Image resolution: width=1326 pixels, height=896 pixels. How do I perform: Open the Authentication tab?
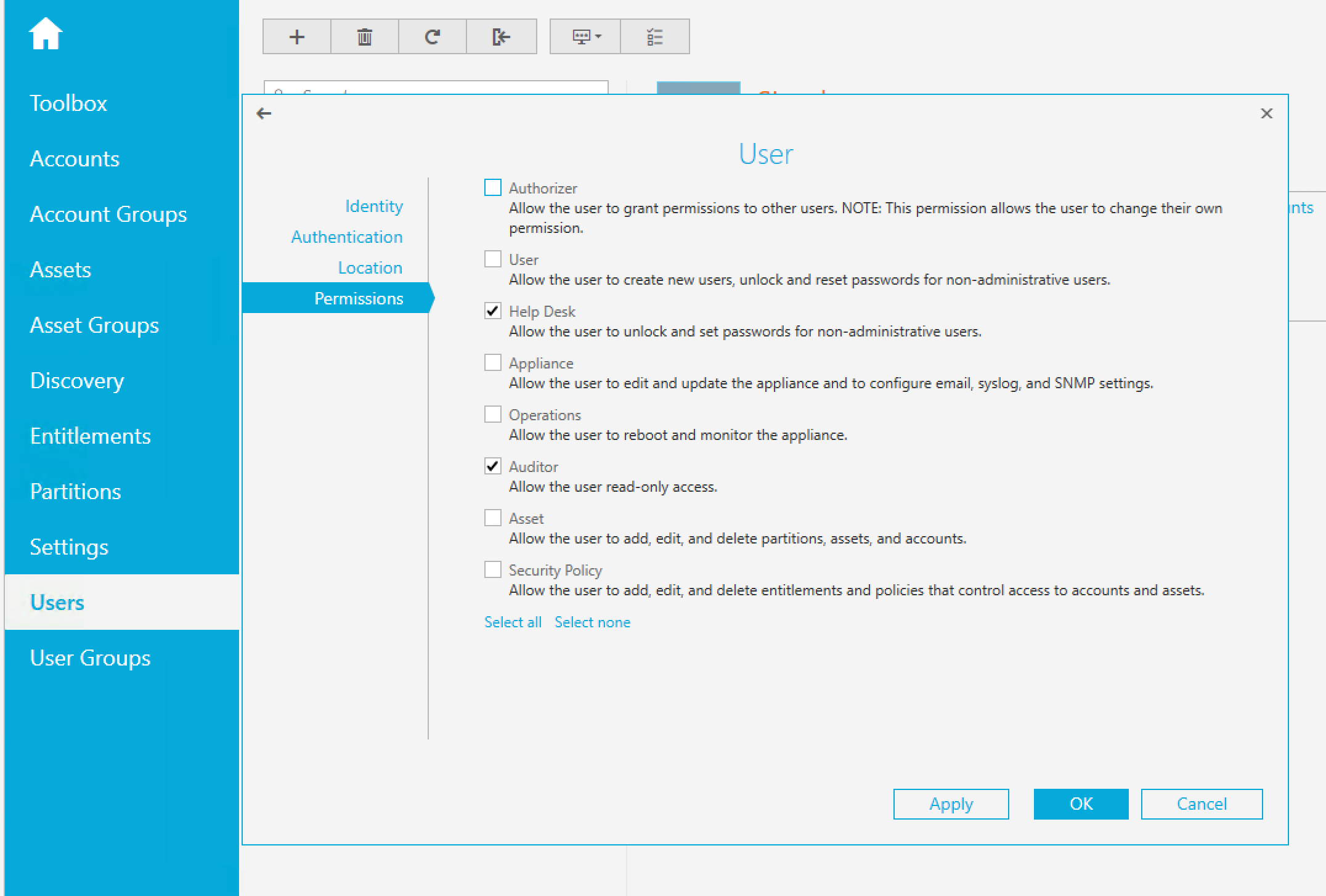pos(346,237)
